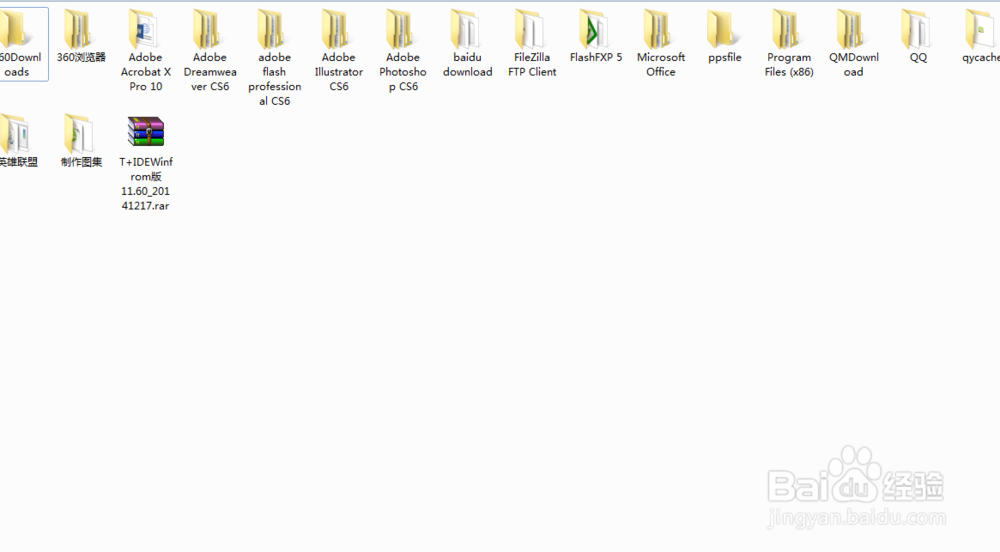
Task: Select the Adobe Photoshop CS6 folder
Action: (x=402, y=29)
